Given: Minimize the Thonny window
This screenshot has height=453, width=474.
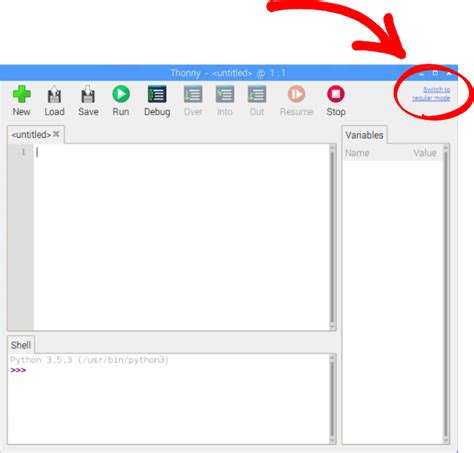Looking at the screenshot, I should (421, 73).
